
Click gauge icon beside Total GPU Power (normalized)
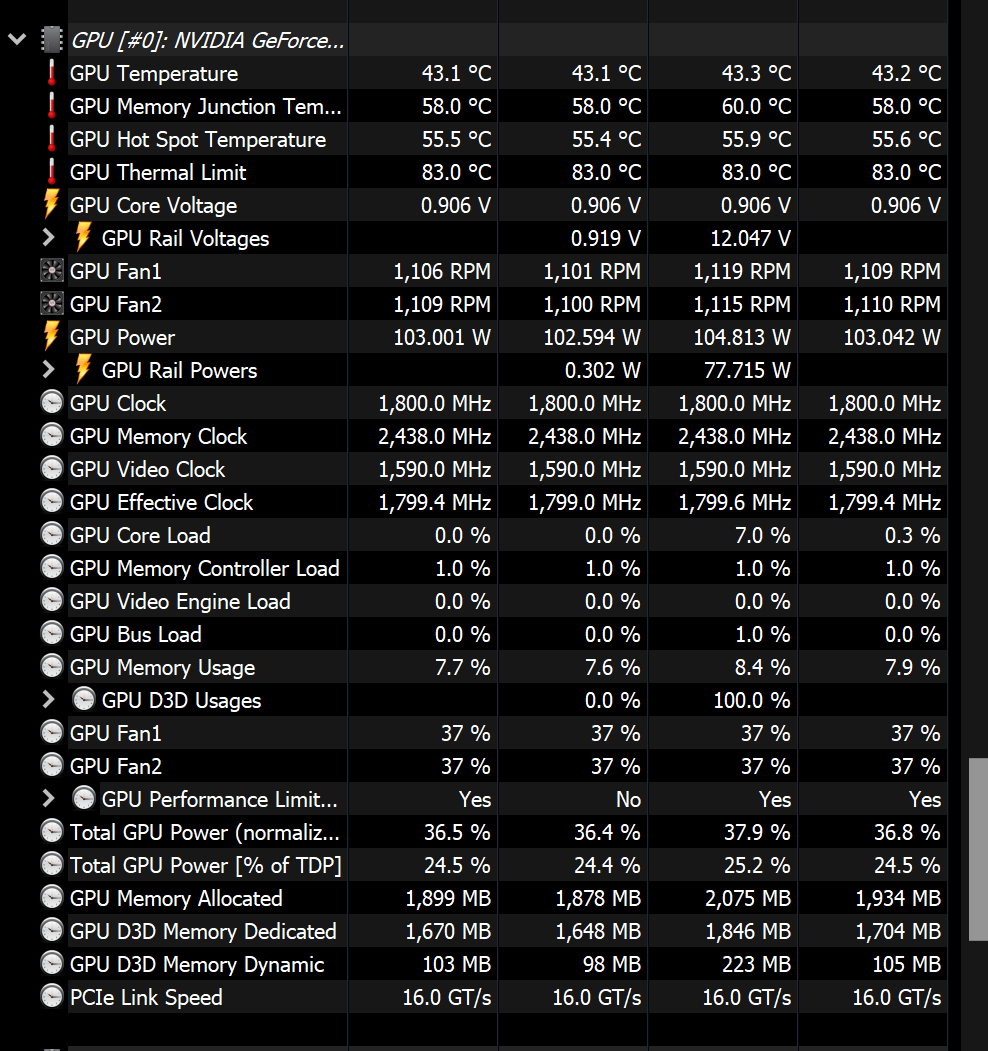(x=52, y=832)
